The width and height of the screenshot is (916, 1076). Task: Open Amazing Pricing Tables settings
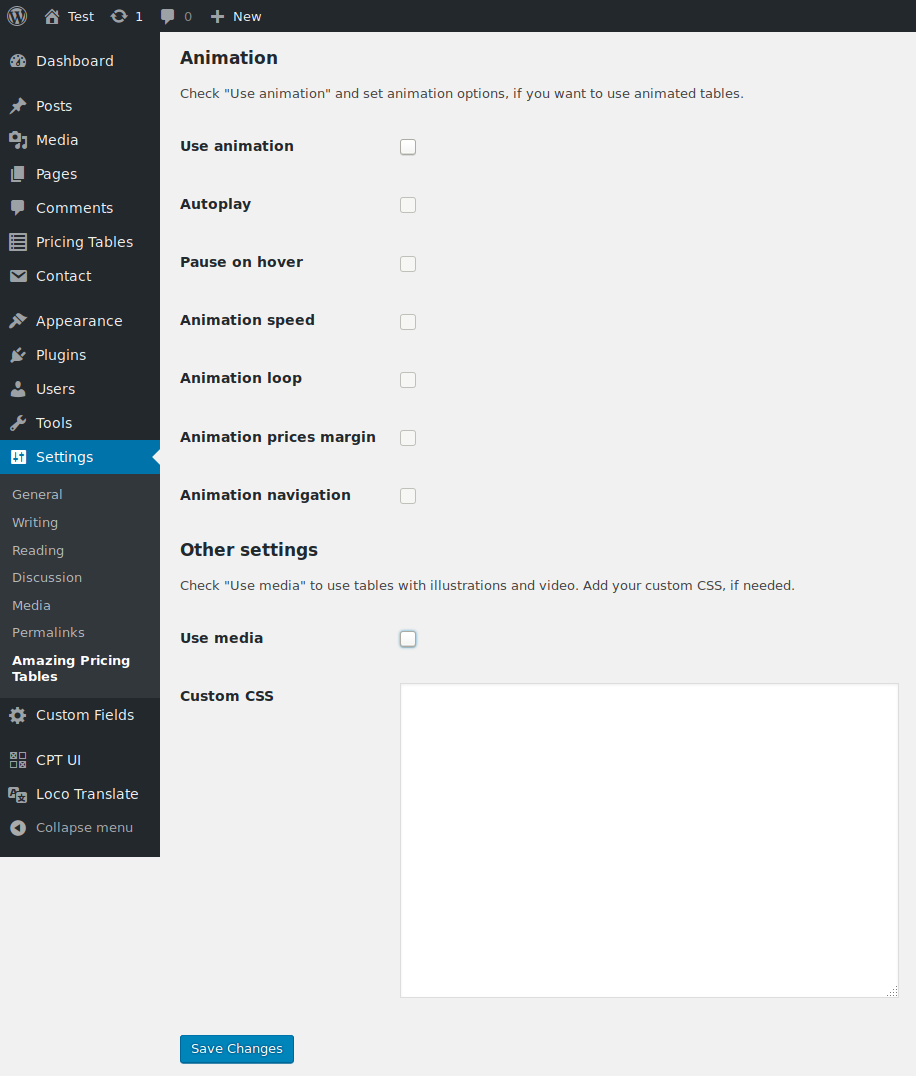pyautogui.click(x=71, y=668)
